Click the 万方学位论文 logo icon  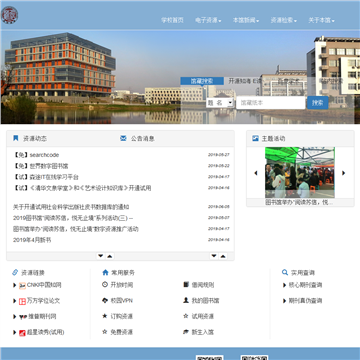click(x=22, y=301)
